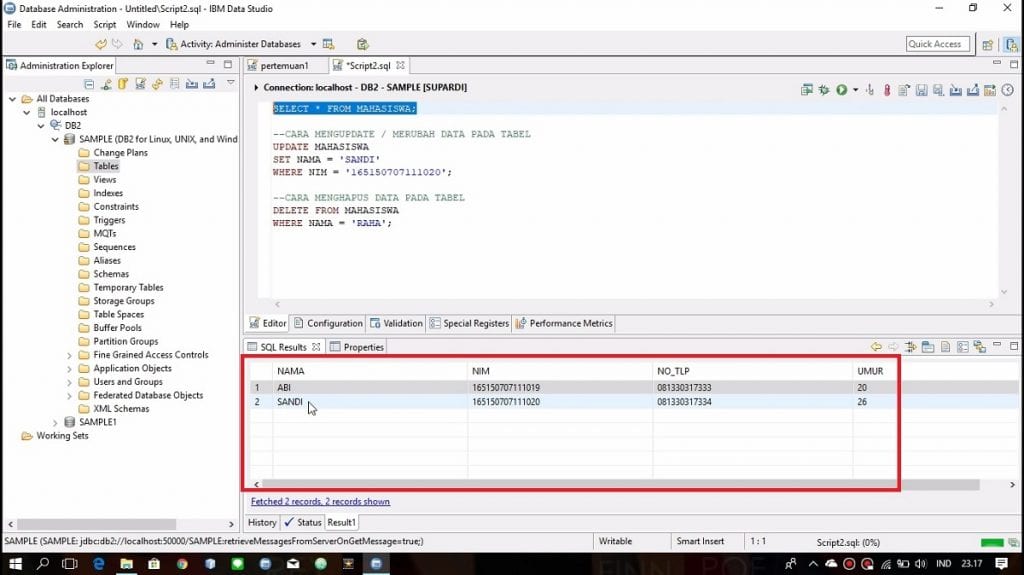This screenshot has width=1024, height=575.
Task: Click the debug bug icon in editor toolbar
Action: (x=824, y=90)
